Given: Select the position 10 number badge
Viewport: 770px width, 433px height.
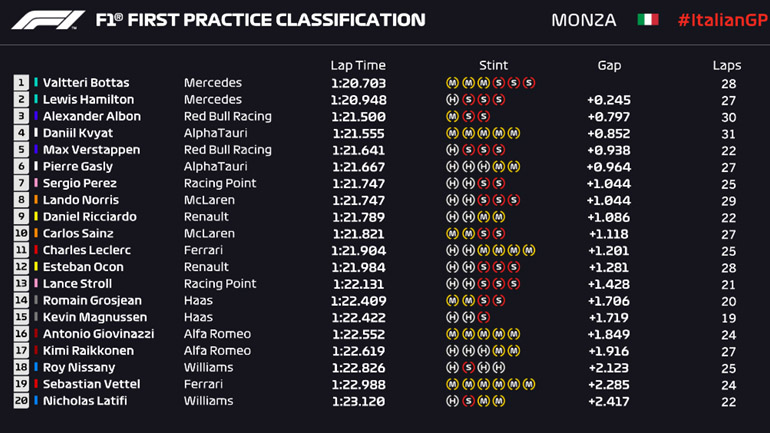Looking at the screenshot, I should click(21, 234).
